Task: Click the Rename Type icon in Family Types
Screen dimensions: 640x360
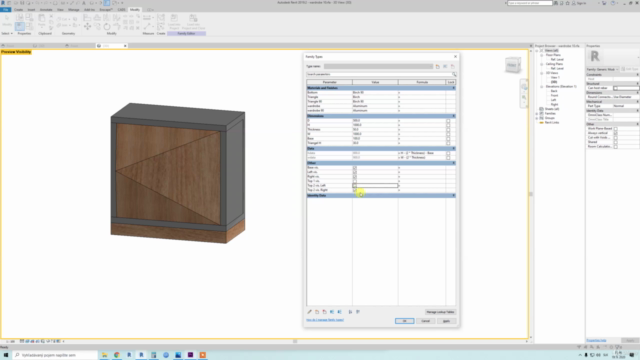Action: (x=445, y=66)
